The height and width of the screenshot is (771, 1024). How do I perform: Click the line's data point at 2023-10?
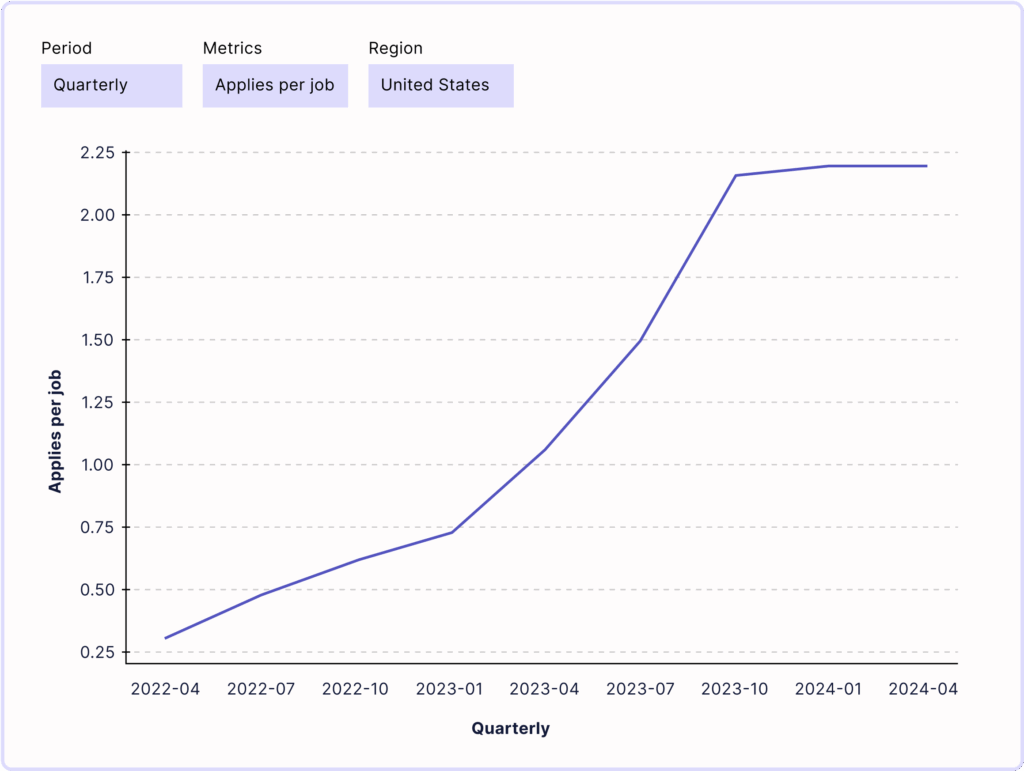(736, 176)
